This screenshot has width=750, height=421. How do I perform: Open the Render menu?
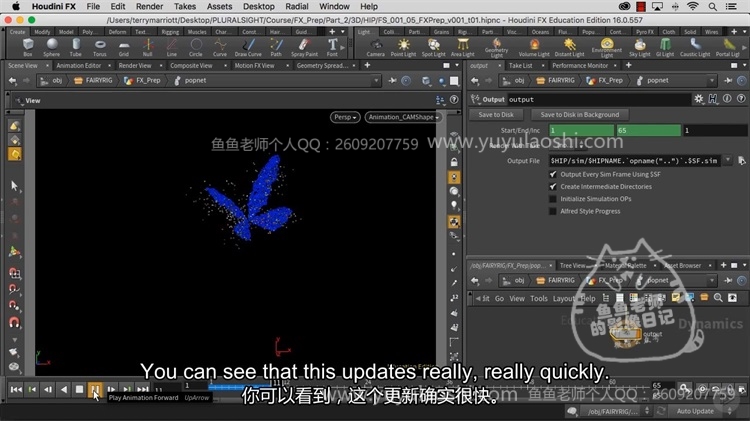coord(149,6)
